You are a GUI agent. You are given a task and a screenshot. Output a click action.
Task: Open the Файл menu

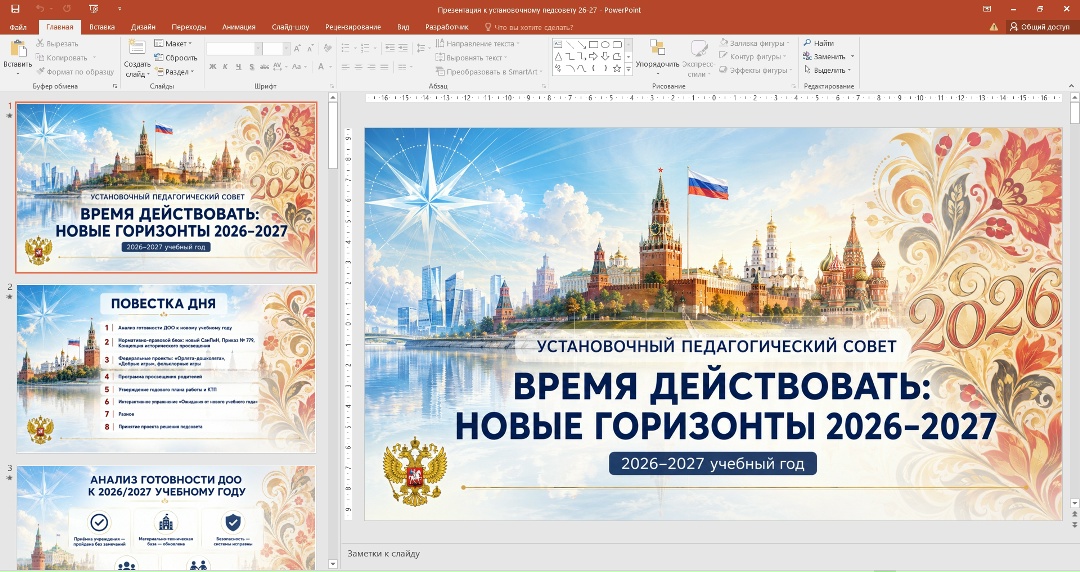tap(18, 27)
